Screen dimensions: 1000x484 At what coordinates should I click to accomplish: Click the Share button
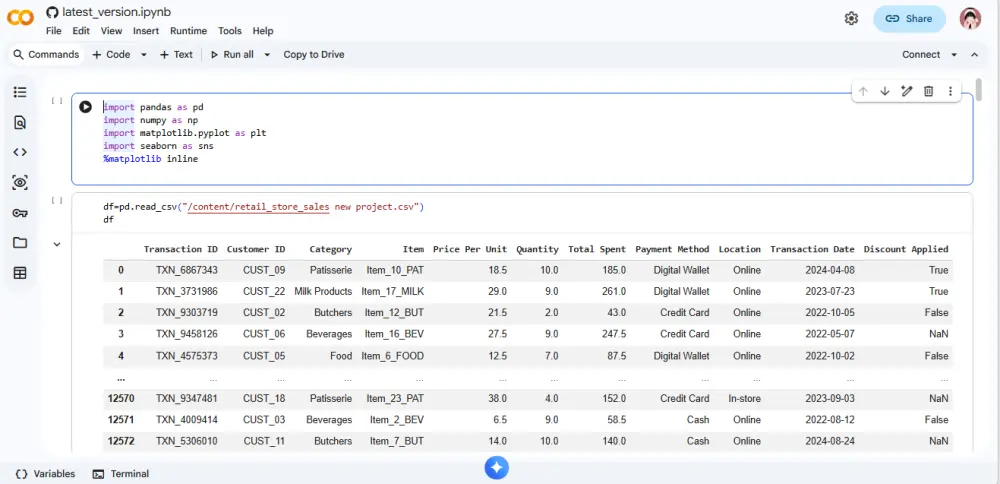click(x=909, y=18)
